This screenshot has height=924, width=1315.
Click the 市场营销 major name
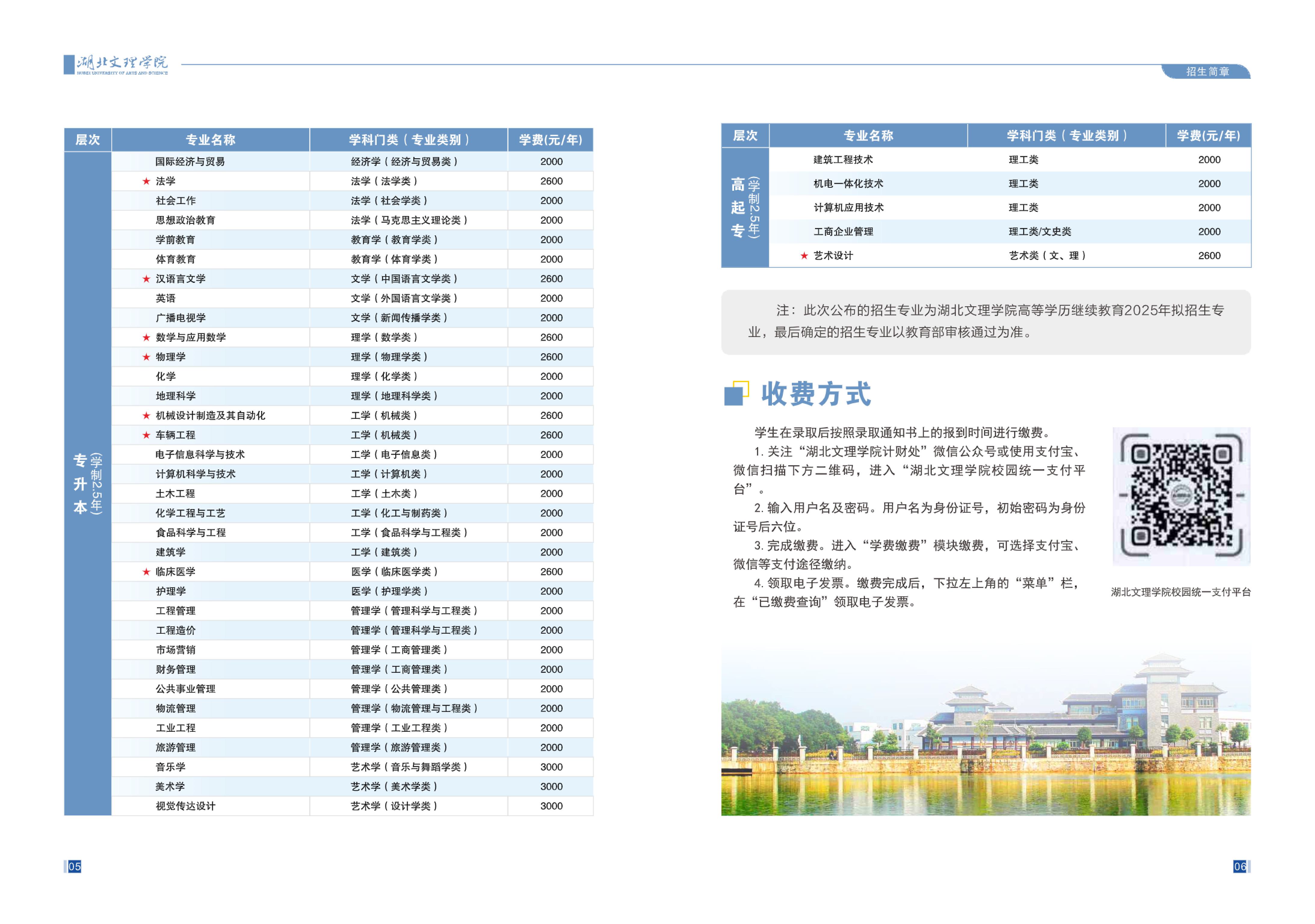click(176, 650)
